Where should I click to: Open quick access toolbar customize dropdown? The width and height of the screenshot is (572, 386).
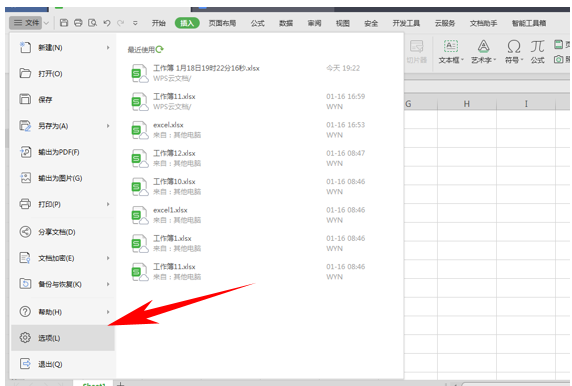(135, 23)
